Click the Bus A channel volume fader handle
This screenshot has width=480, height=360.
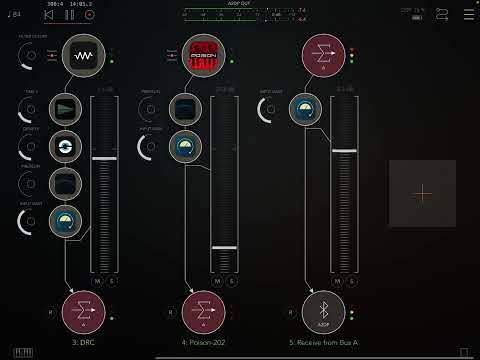coord(344,151)
